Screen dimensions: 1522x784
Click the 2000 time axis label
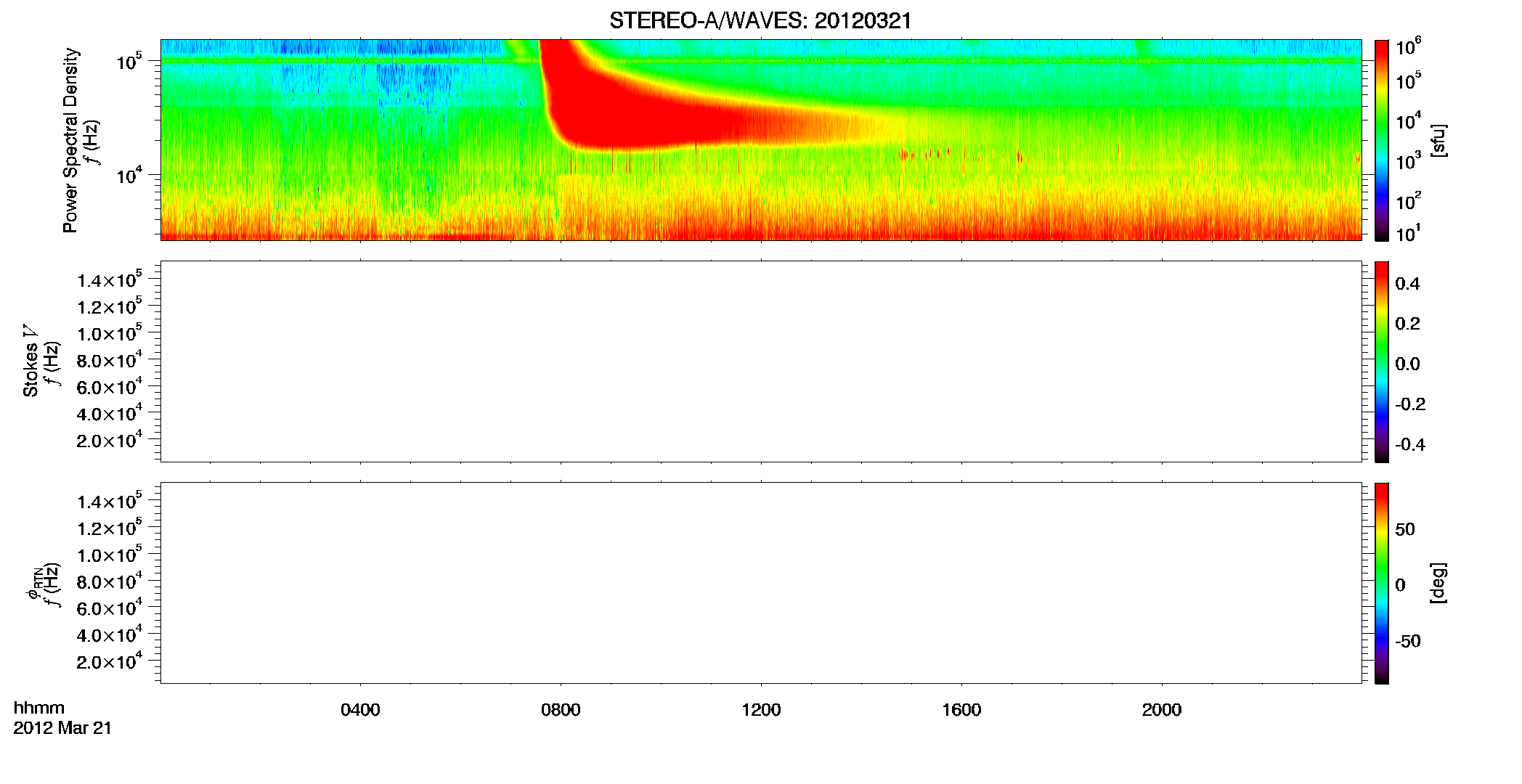1162,710
